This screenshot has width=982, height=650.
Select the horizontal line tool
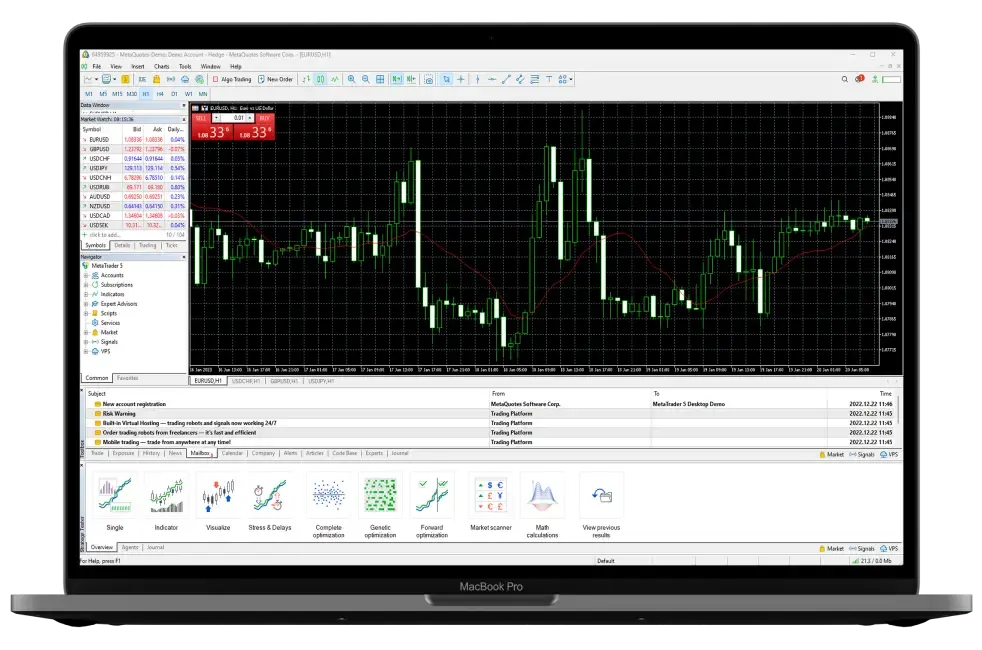coord(492,80)
